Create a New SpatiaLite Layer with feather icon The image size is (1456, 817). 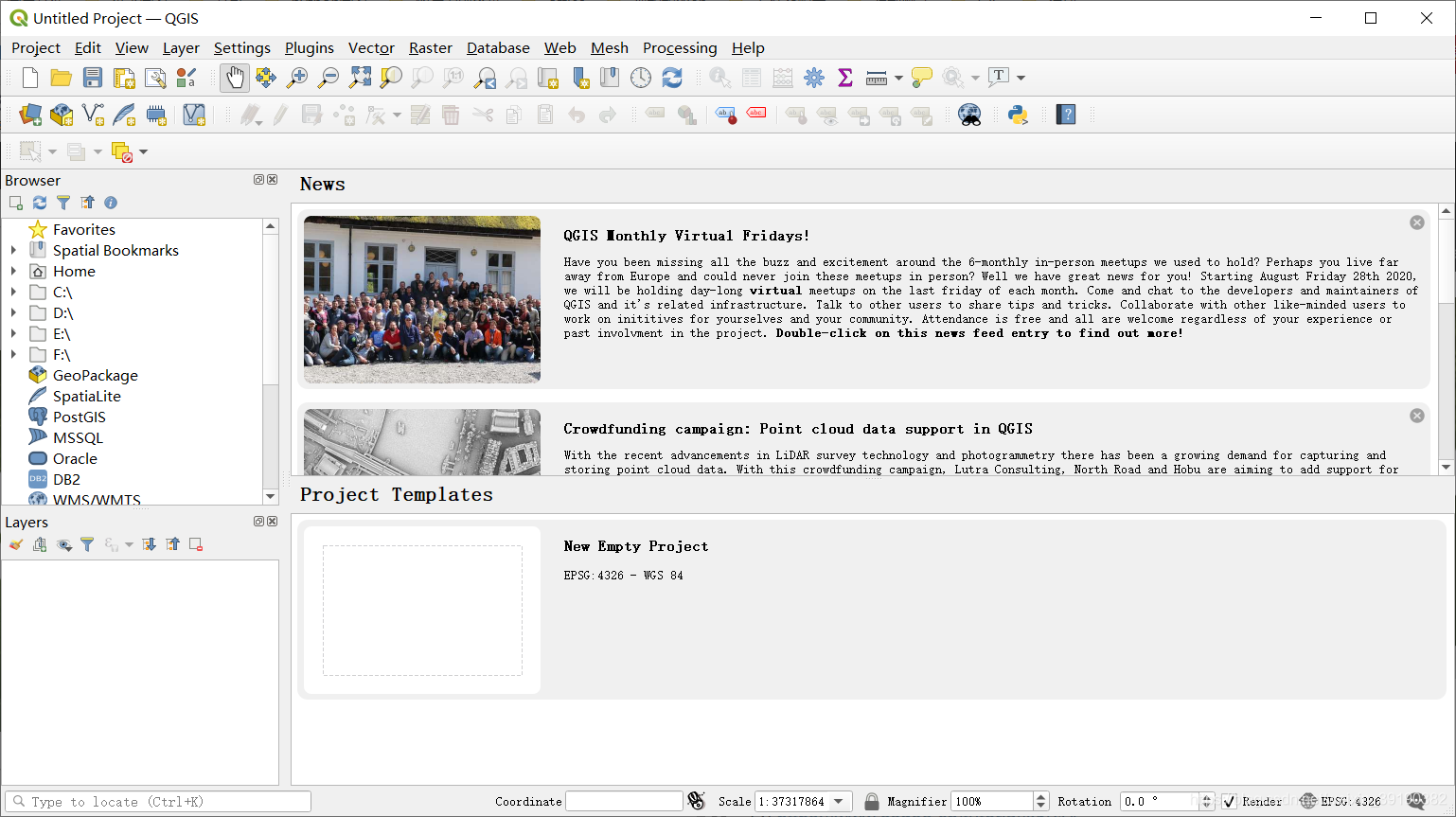pos(124,115)
